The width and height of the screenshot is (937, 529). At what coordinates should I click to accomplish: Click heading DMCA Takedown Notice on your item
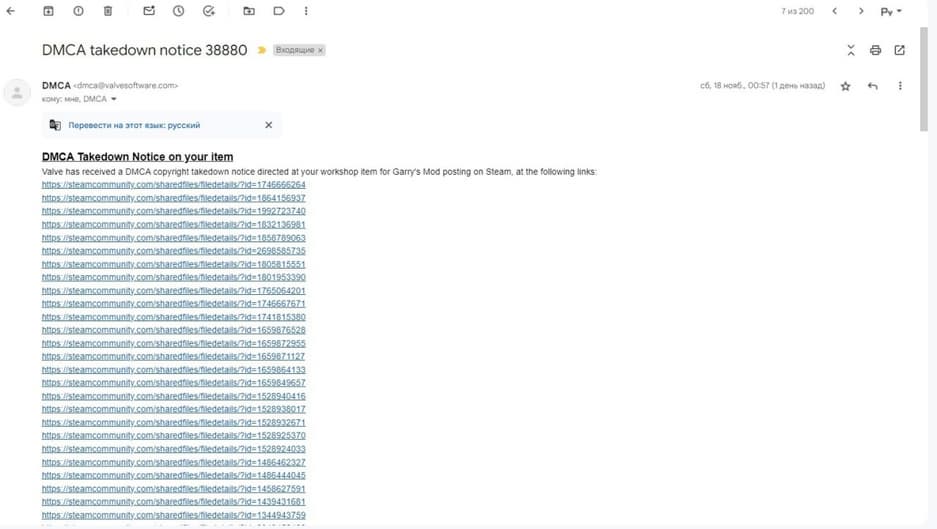pos(137,157)
